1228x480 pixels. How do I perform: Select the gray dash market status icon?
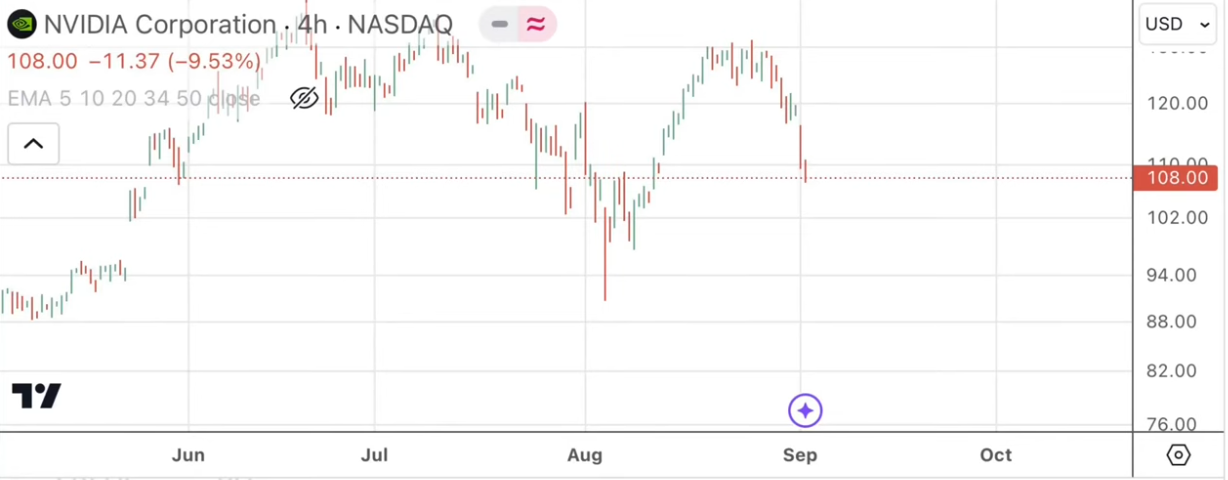(500, 24)
